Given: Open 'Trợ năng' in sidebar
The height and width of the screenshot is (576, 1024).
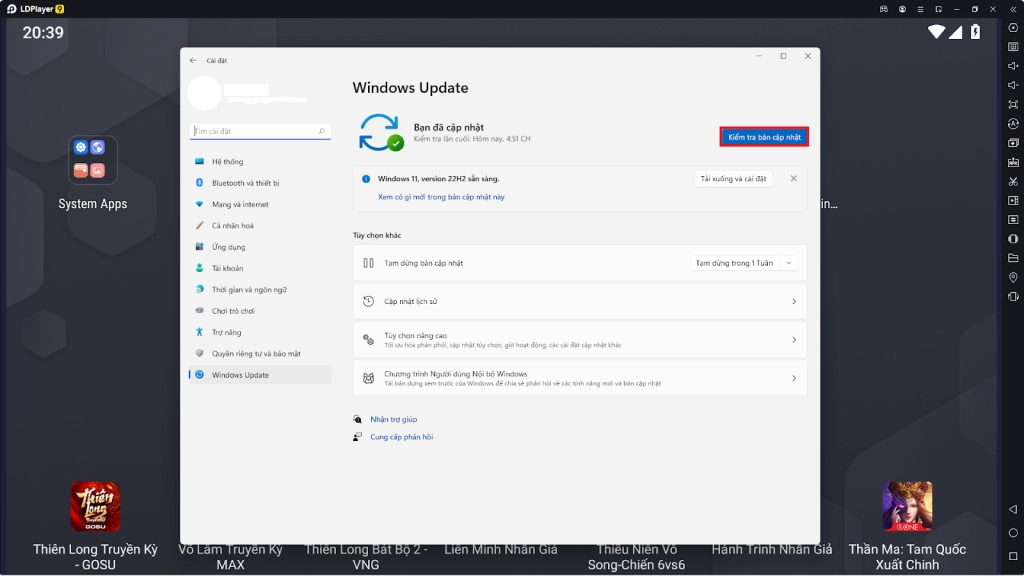Looking at the screenshot, I should (x=260, y=332).
